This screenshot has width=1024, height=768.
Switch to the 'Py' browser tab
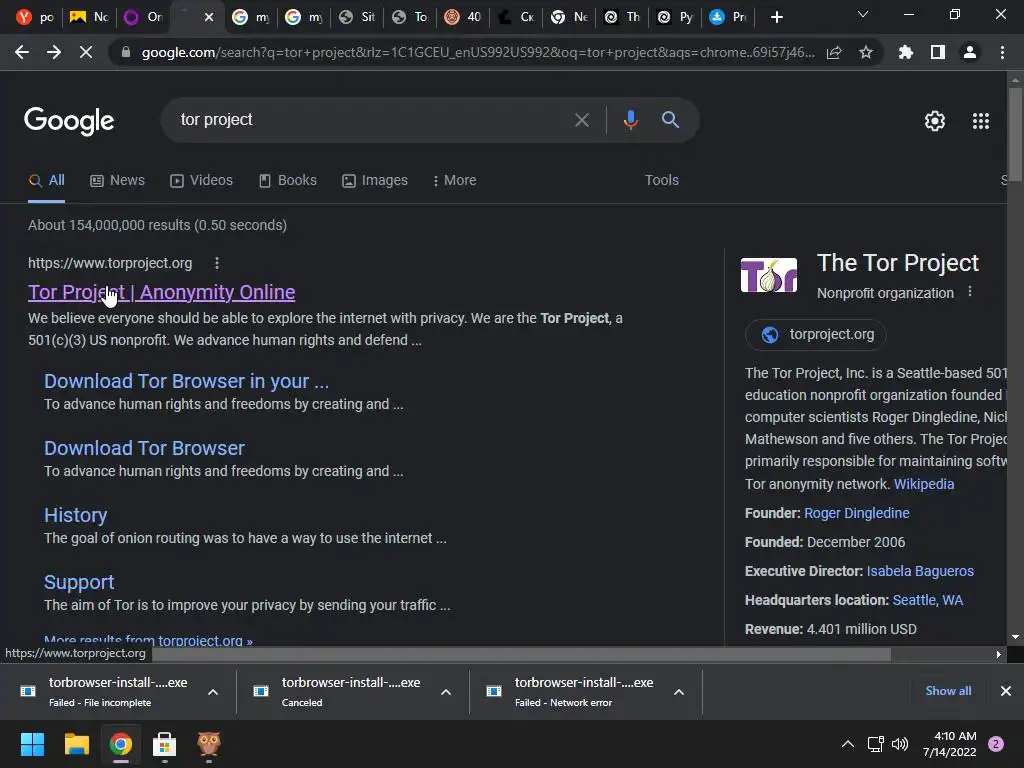[x=676, y=17]
